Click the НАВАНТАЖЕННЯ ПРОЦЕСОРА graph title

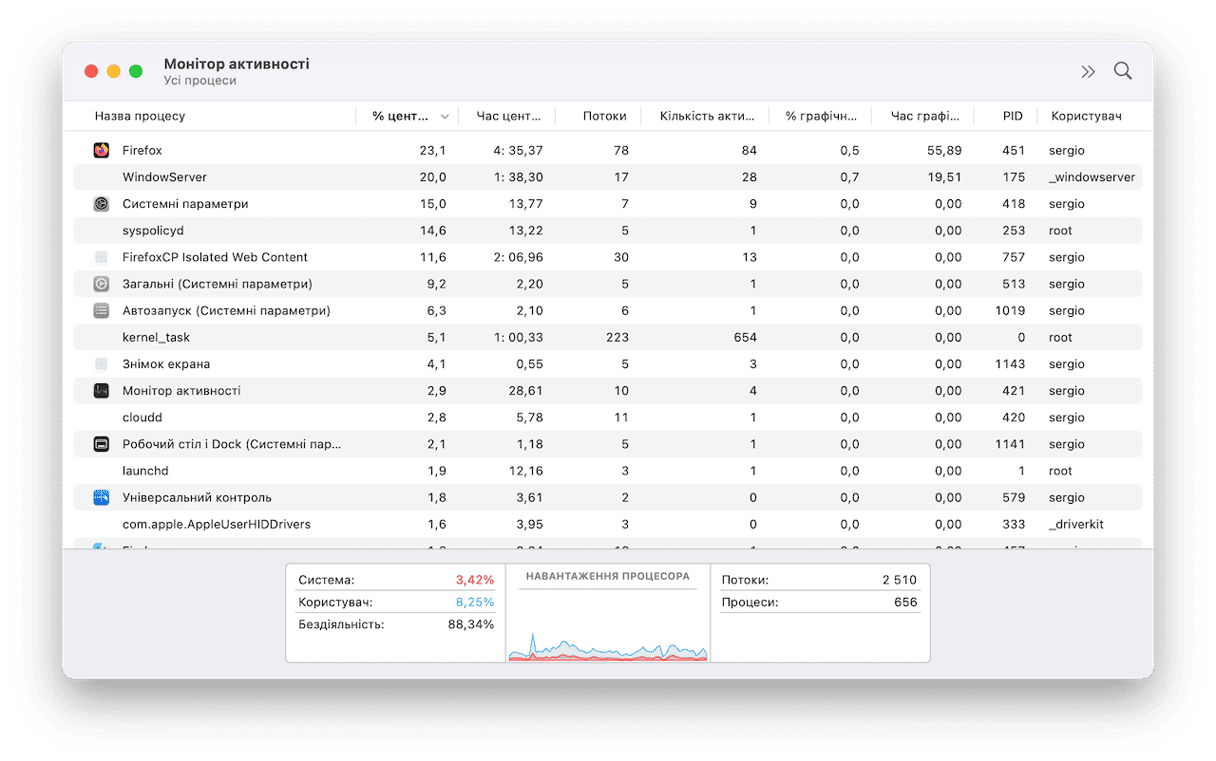(608, 577)
